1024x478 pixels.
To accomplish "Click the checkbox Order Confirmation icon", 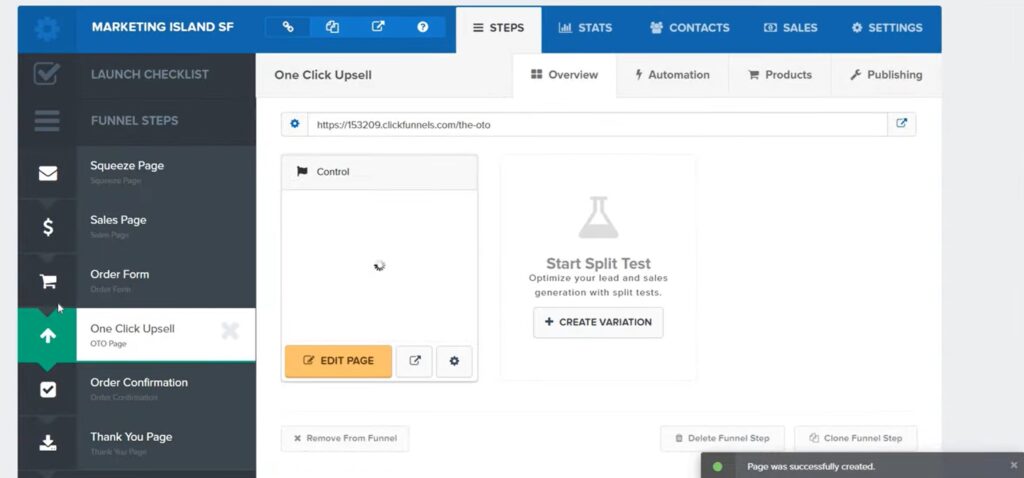I will click(48, 390).
